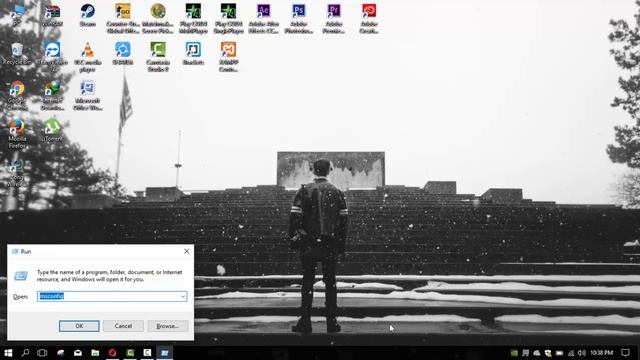Open Mail app from taskbar

pyautogui.click(x=78, y=353)
